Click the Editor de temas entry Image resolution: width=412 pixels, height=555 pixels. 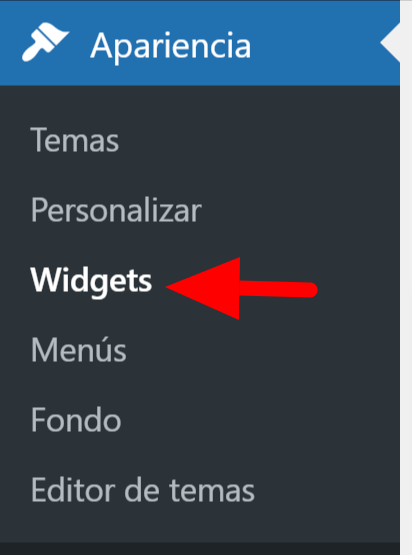pyautogui.click(x=143, y=490)
